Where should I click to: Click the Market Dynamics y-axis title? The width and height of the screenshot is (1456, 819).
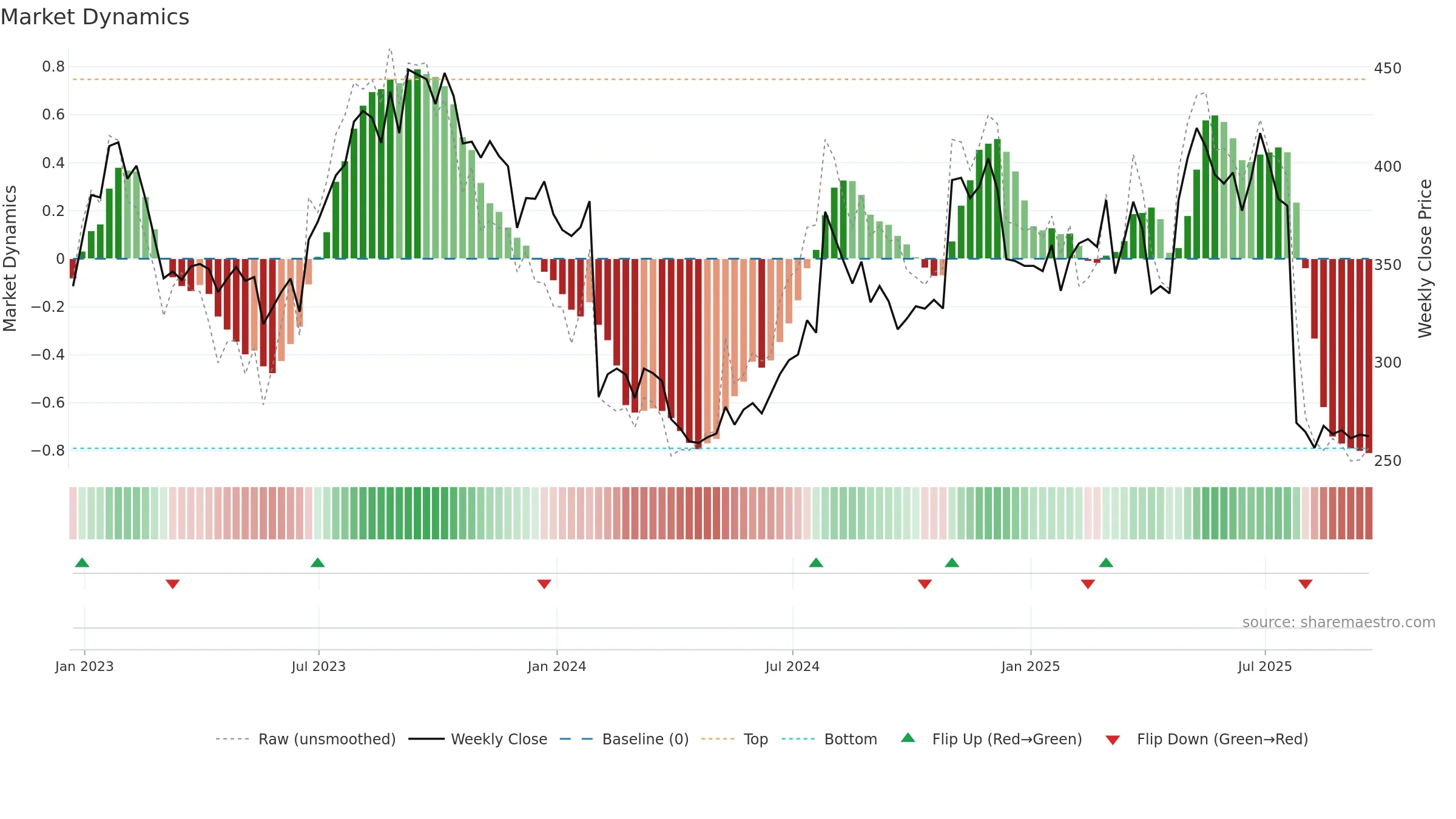coord(10,258)
